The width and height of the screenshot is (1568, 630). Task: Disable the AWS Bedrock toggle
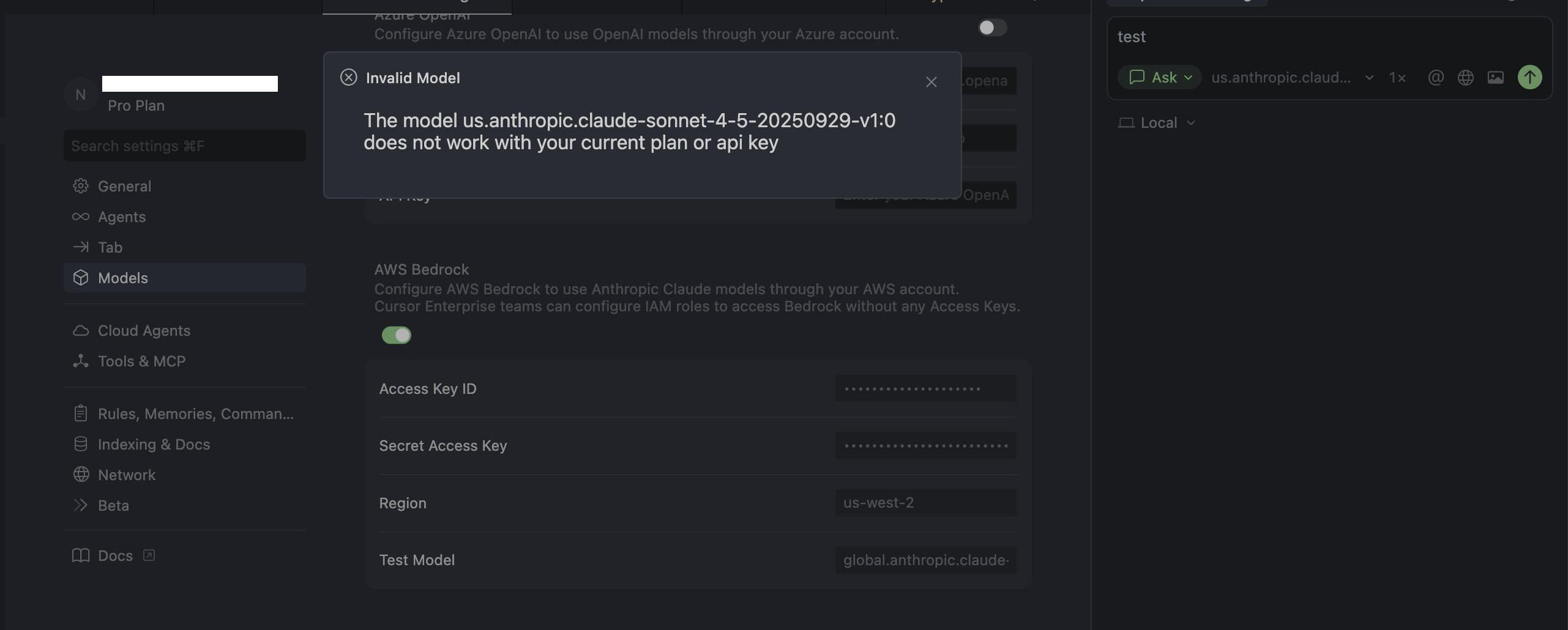(396, 335)
